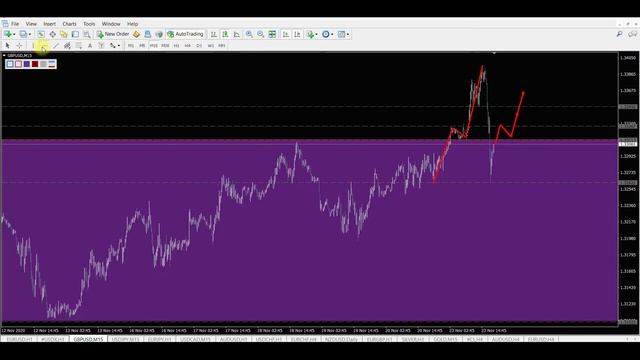The image size is (640, 360).
Task: Select the Equidistant Channel tool
Action: [x=67, y=46]
